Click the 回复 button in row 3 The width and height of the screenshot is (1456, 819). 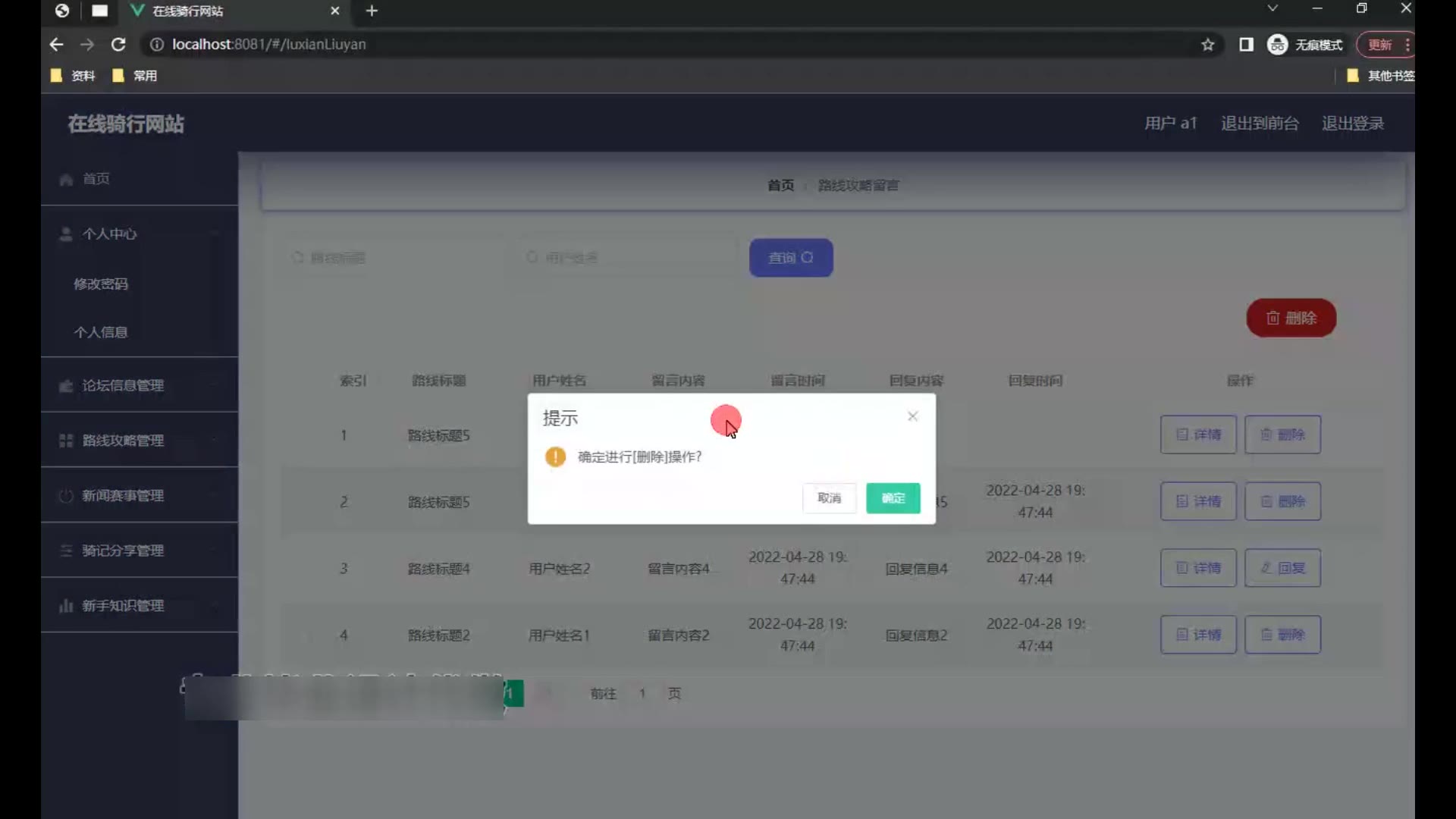[x=1282, y=568]
